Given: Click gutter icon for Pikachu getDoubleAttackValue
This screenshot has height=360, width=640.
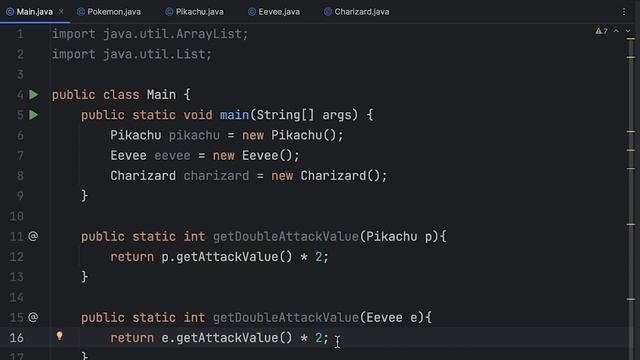Looking at the screenshot, I should [x=33, y=236].
